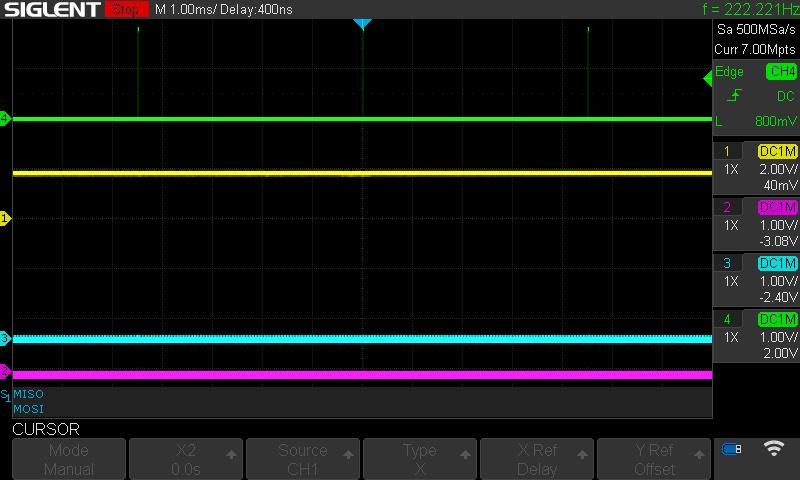Select channel 1 number in the side panel
Screen dimensions: 800x480
tap(727, 151)
